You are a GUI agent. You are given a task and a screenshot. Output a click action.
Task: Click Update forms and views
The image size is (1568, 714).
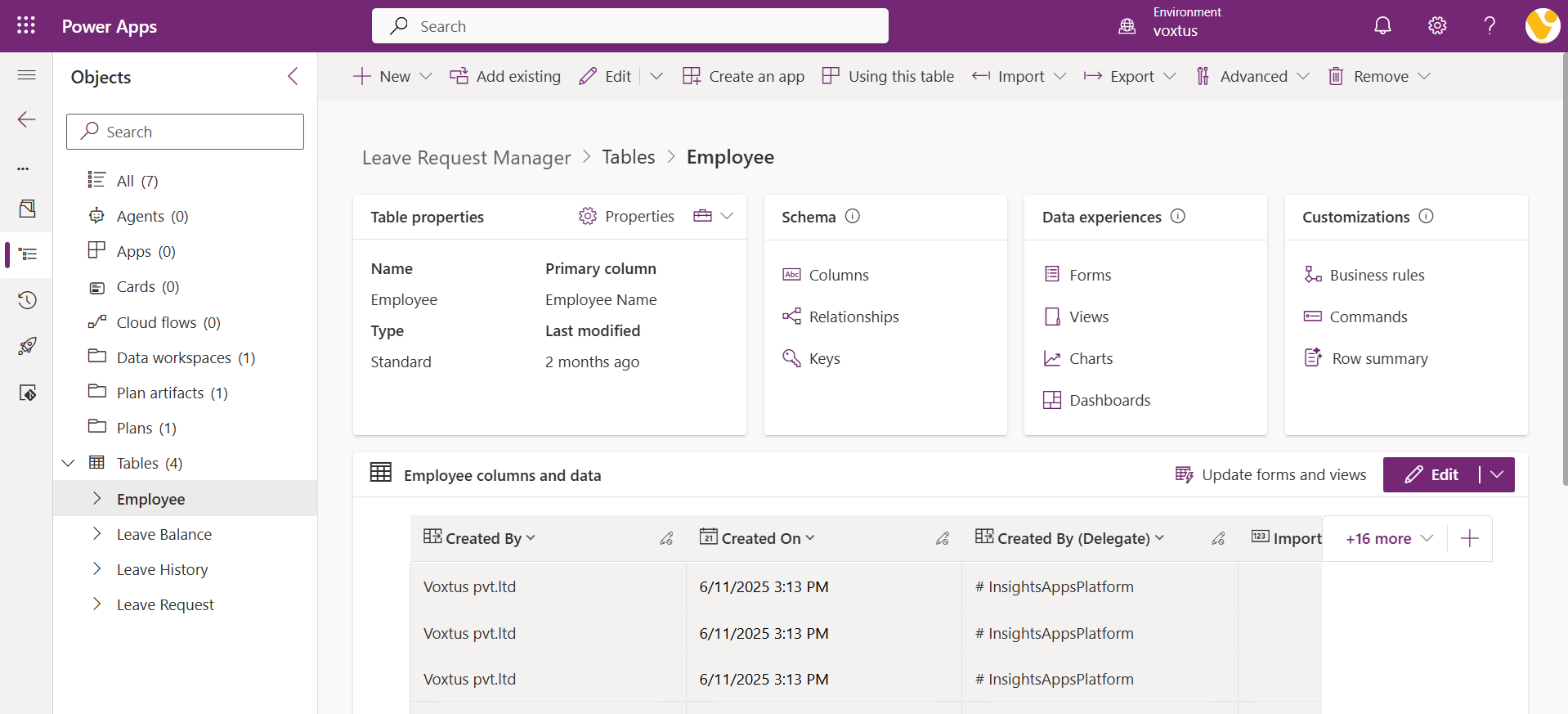click(x=1270, y=474)
